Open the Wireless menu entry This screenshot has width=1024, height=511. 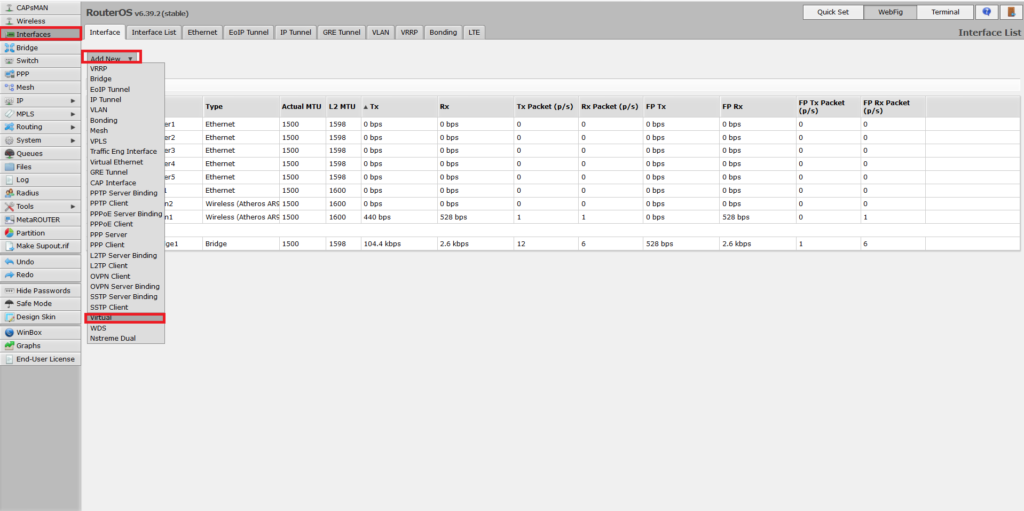40,21
